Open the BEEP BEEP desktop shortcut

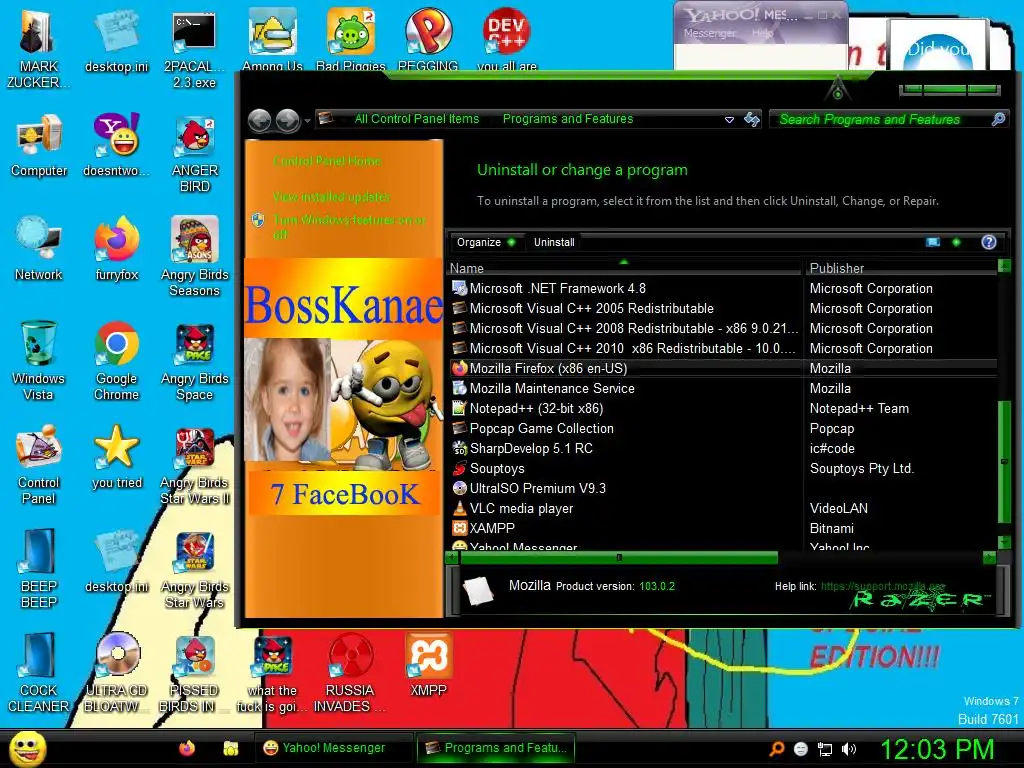[39, 568]
